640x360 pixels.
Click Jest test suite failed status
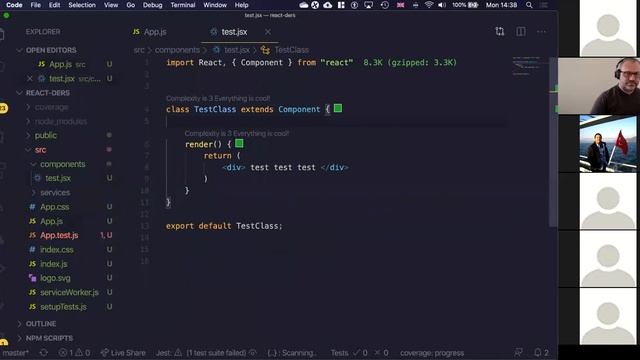(206, 353)
